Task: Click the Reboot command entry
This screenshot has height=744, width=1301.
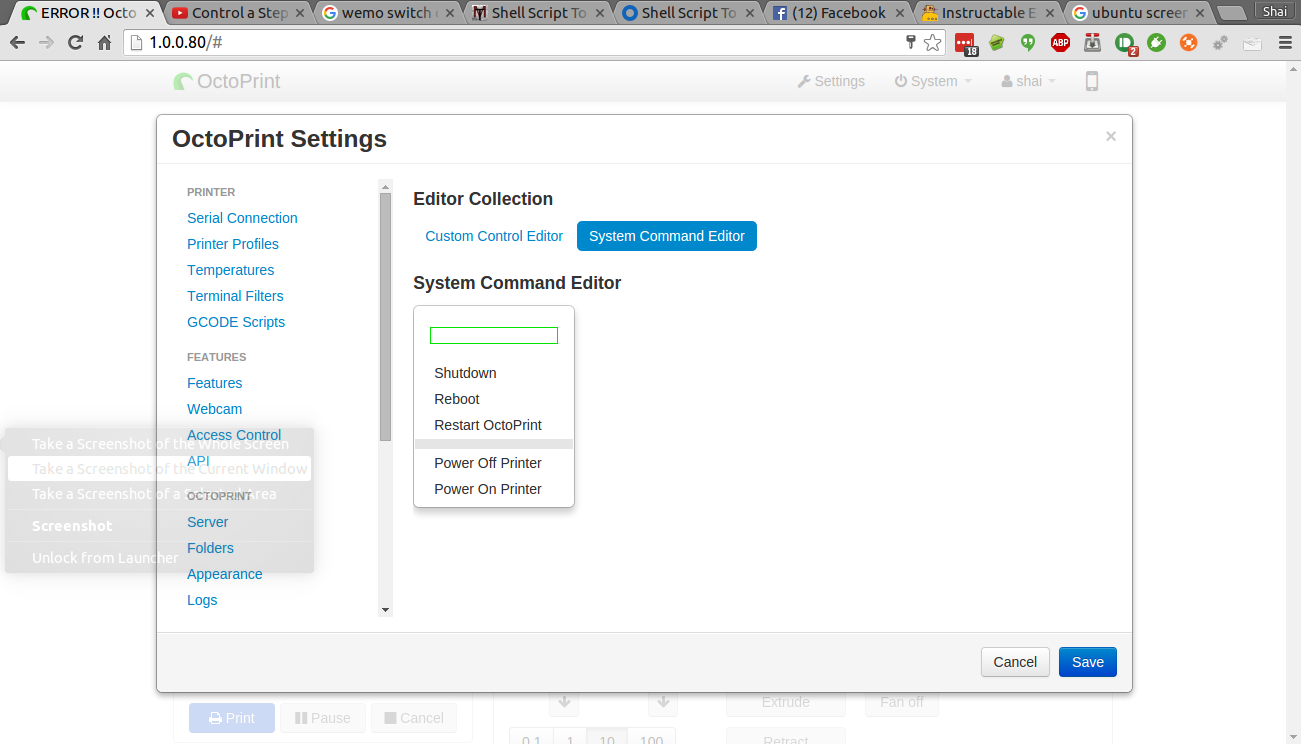Action: pyautogui.click(x=457, y=399)
